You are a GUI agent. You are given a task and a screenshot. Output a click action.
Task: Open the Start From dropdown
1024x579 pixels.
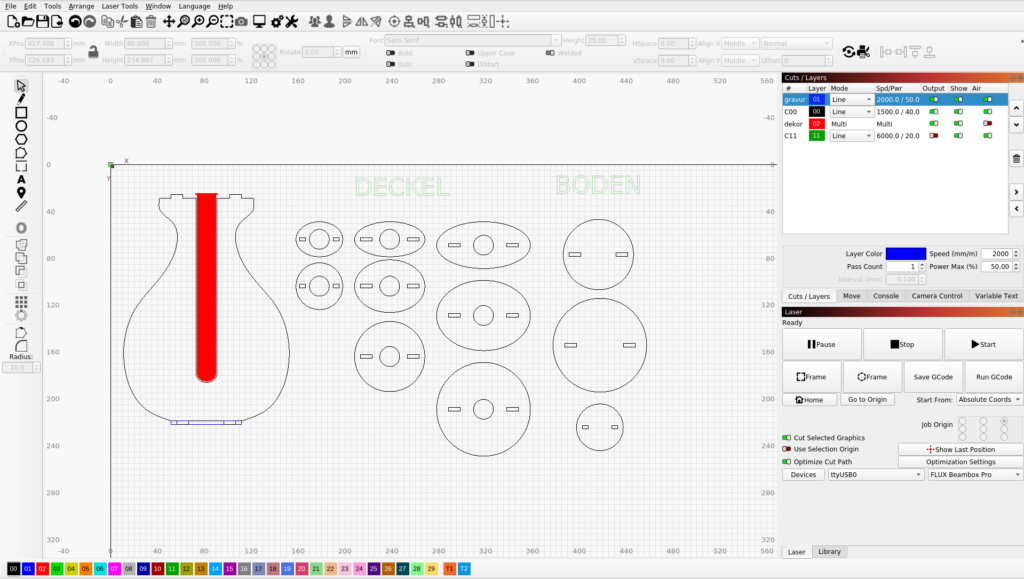pos(988,399)
